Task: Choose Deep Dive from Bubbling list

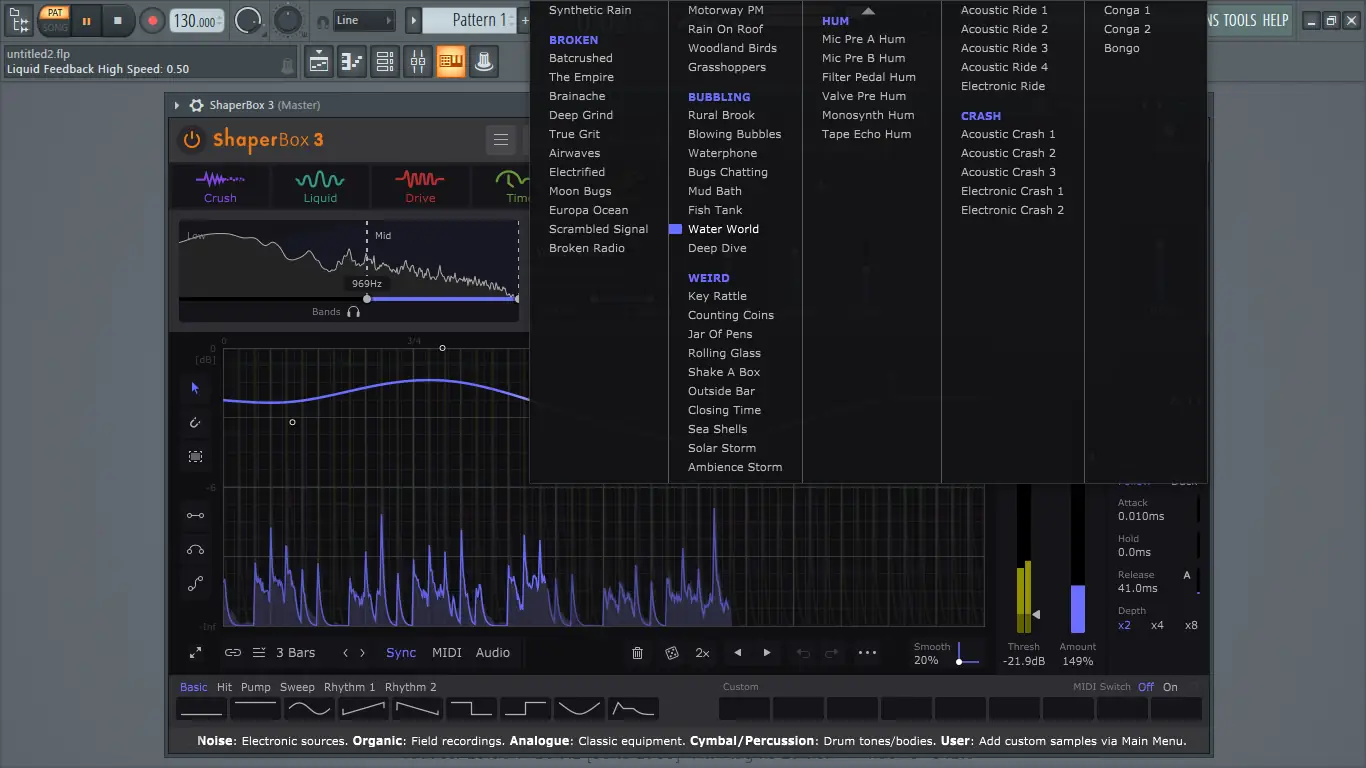Action: (717, 248)
